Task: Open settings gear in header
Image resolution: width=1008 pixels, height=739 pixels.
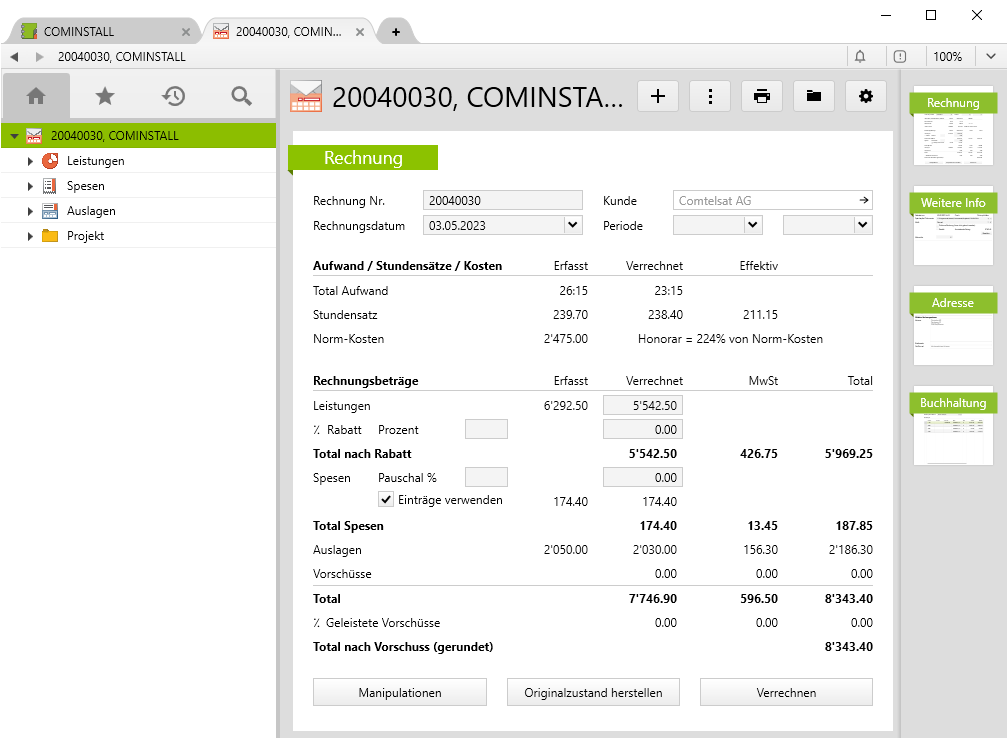Action: pyautogui.click(x=866, y=96)
